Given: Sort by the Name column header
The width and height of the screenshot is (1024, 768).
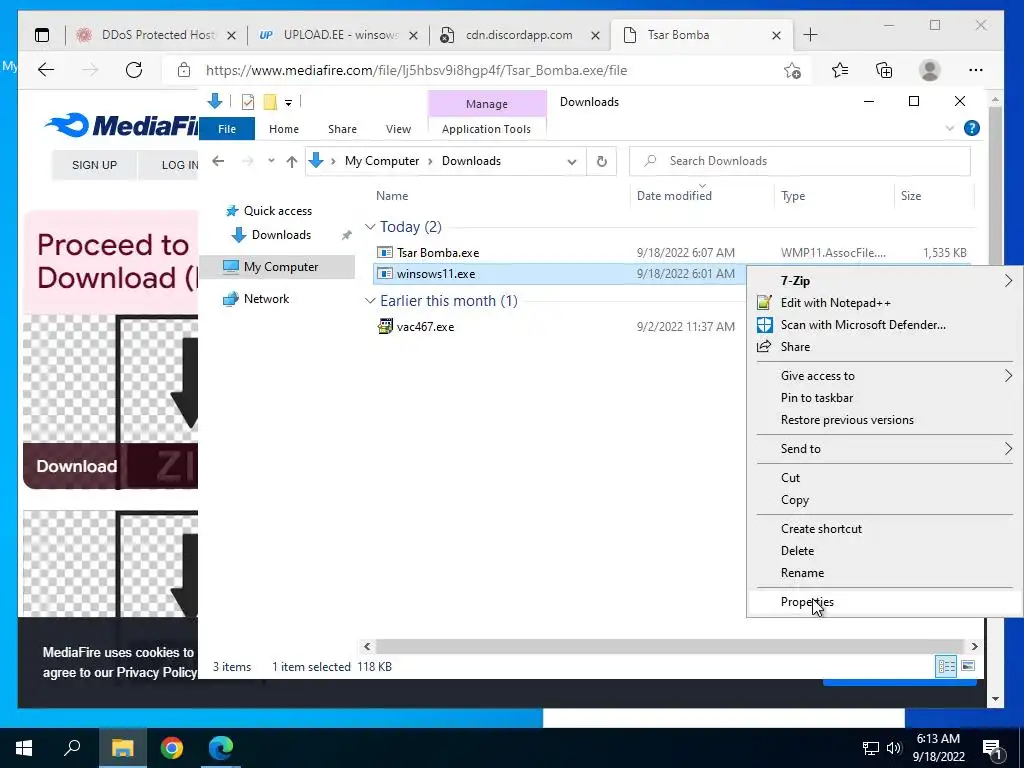Looking at the screenshot, I should [392, 196].
